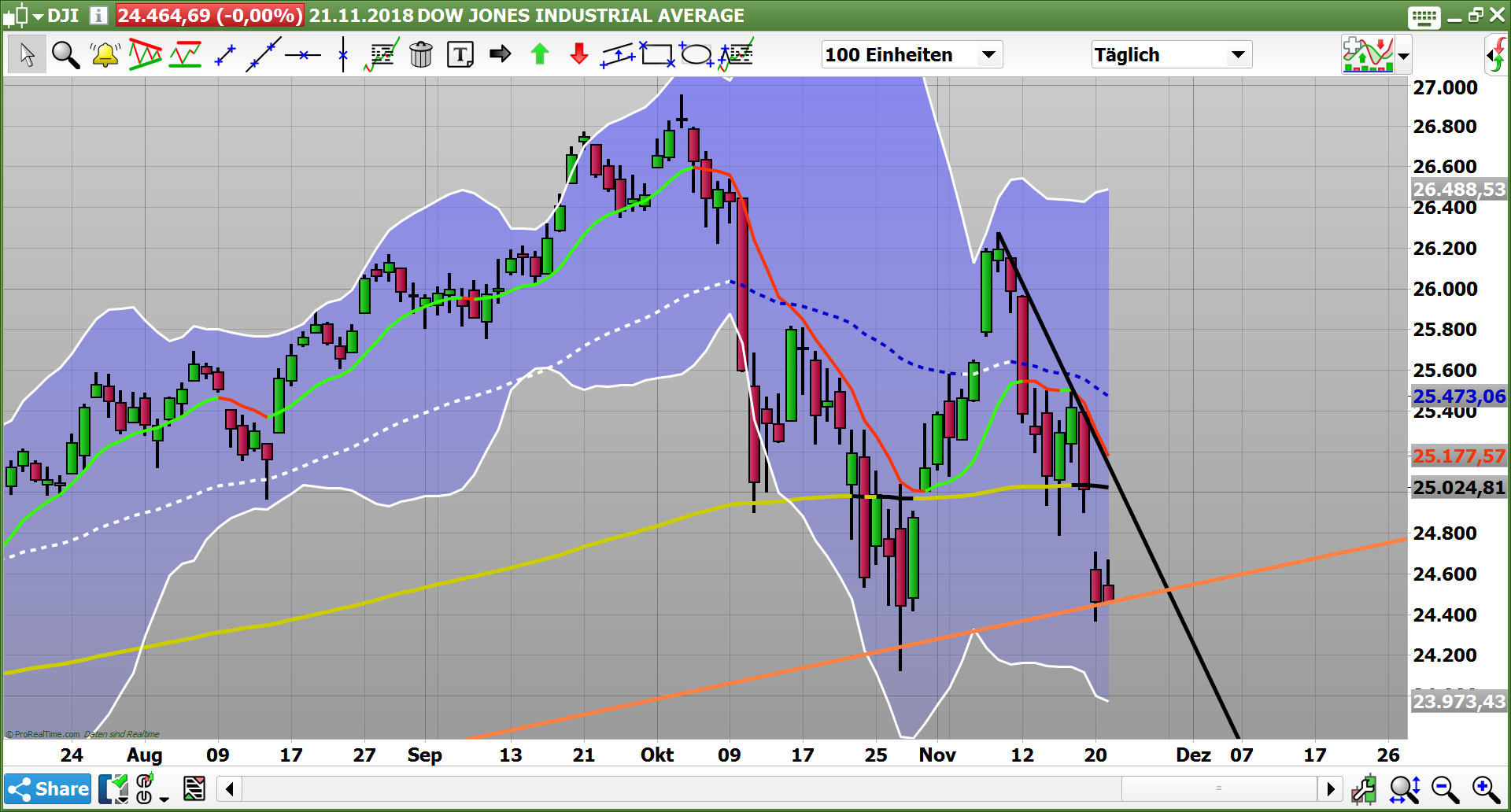This screenshot has height=812, width=1511.
Task: Select the cursor pointer tool
Action: tap(28, 55)
